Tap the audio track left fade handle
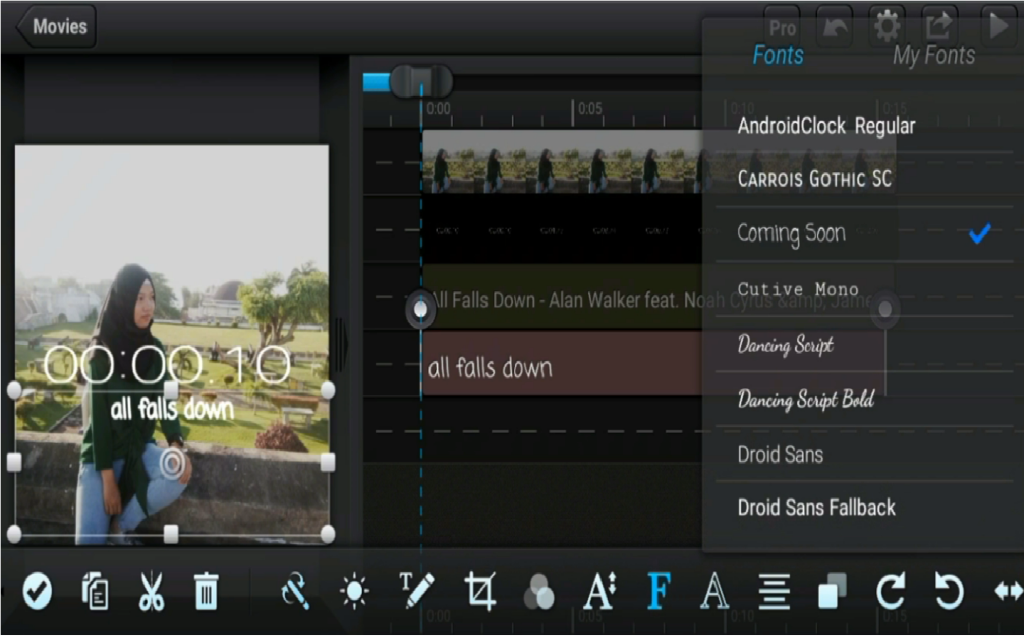Image resolution: width=1024 pixels, height=640 pixels. point(421,309)
